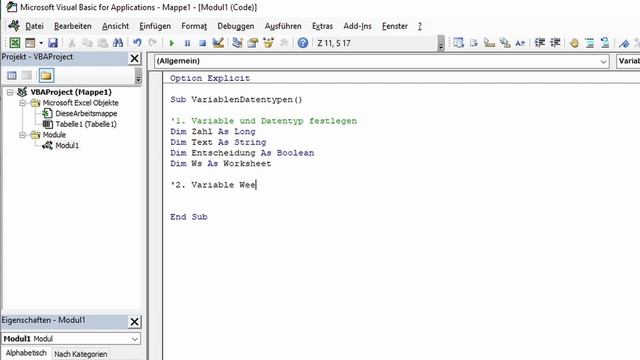Open the Ansicht menu
This screenshot has width=640, height=360.
pyautogui.click(x=116, y=26)
